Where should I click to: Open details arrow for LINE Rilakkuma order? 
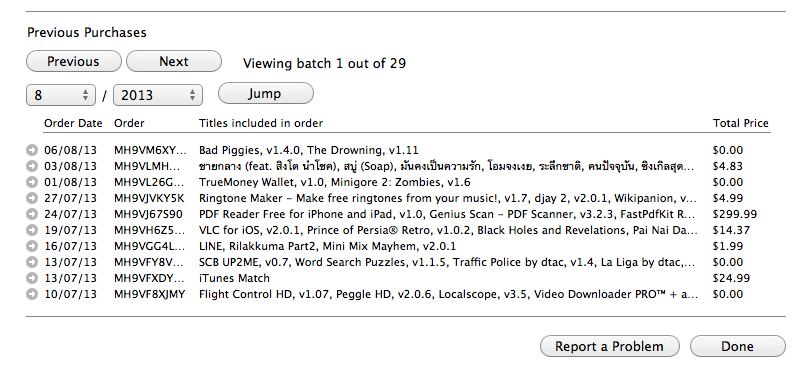click(32, 246)
